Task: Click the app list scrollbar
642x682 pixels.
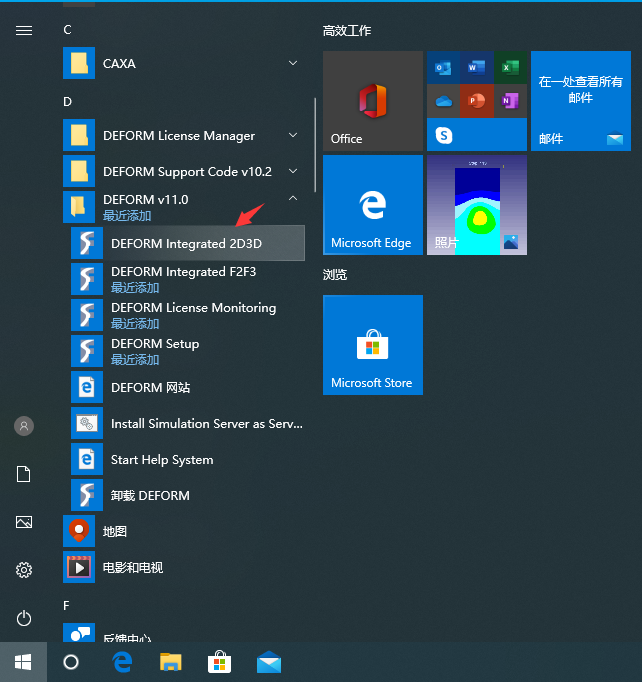Action: pos(315,145)
